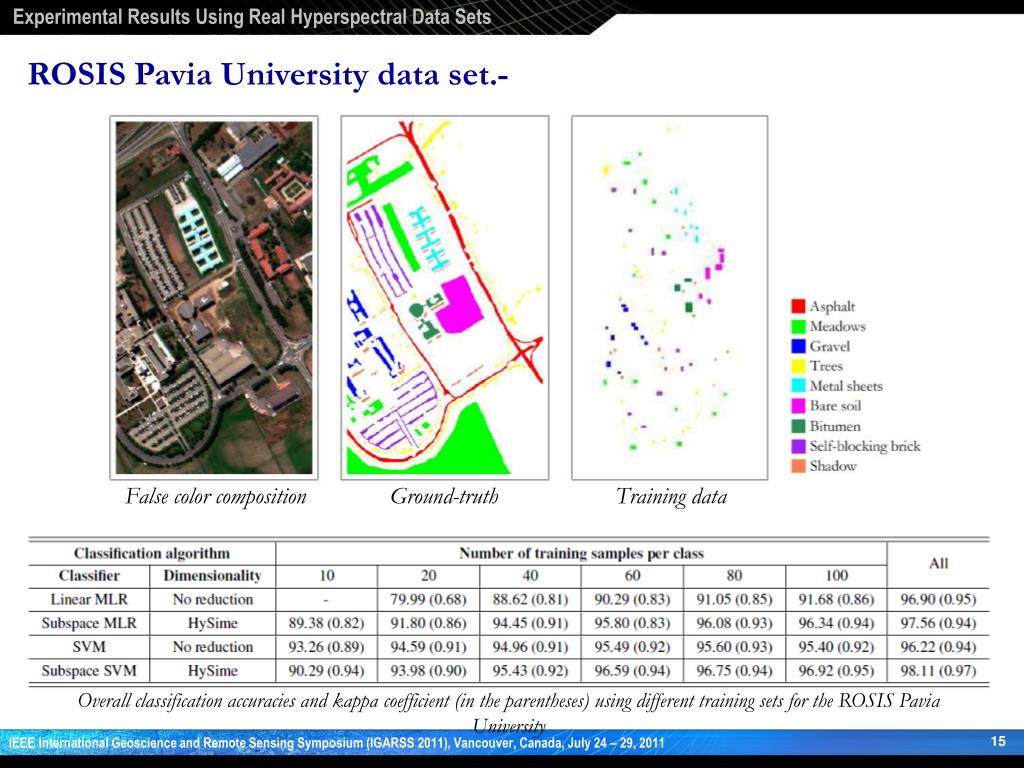Click the cell '90.29 (0.94)'

click(327, 671)
